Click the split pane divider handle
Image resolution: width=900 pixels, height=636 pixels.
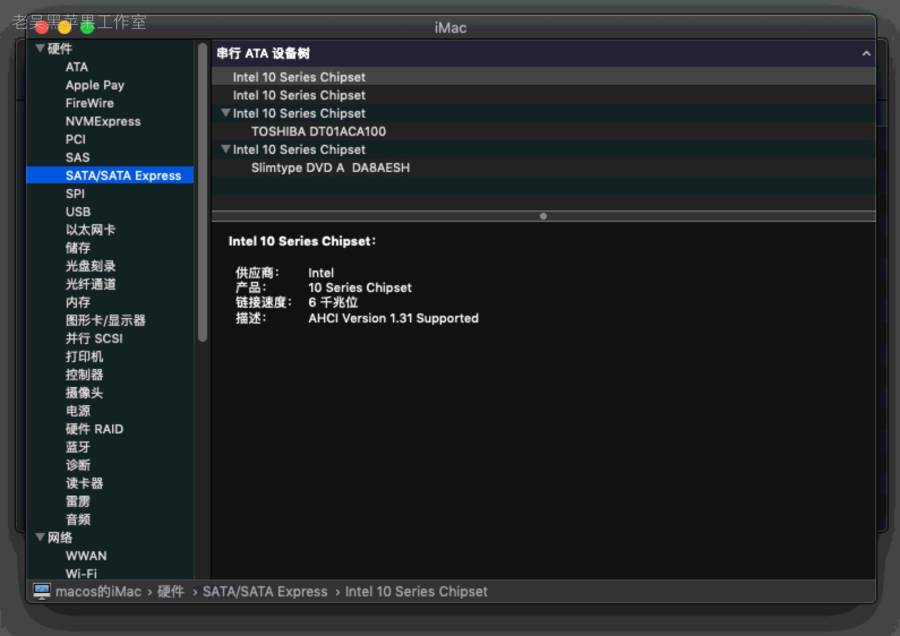pyautogui.click(x=543, y=215)
